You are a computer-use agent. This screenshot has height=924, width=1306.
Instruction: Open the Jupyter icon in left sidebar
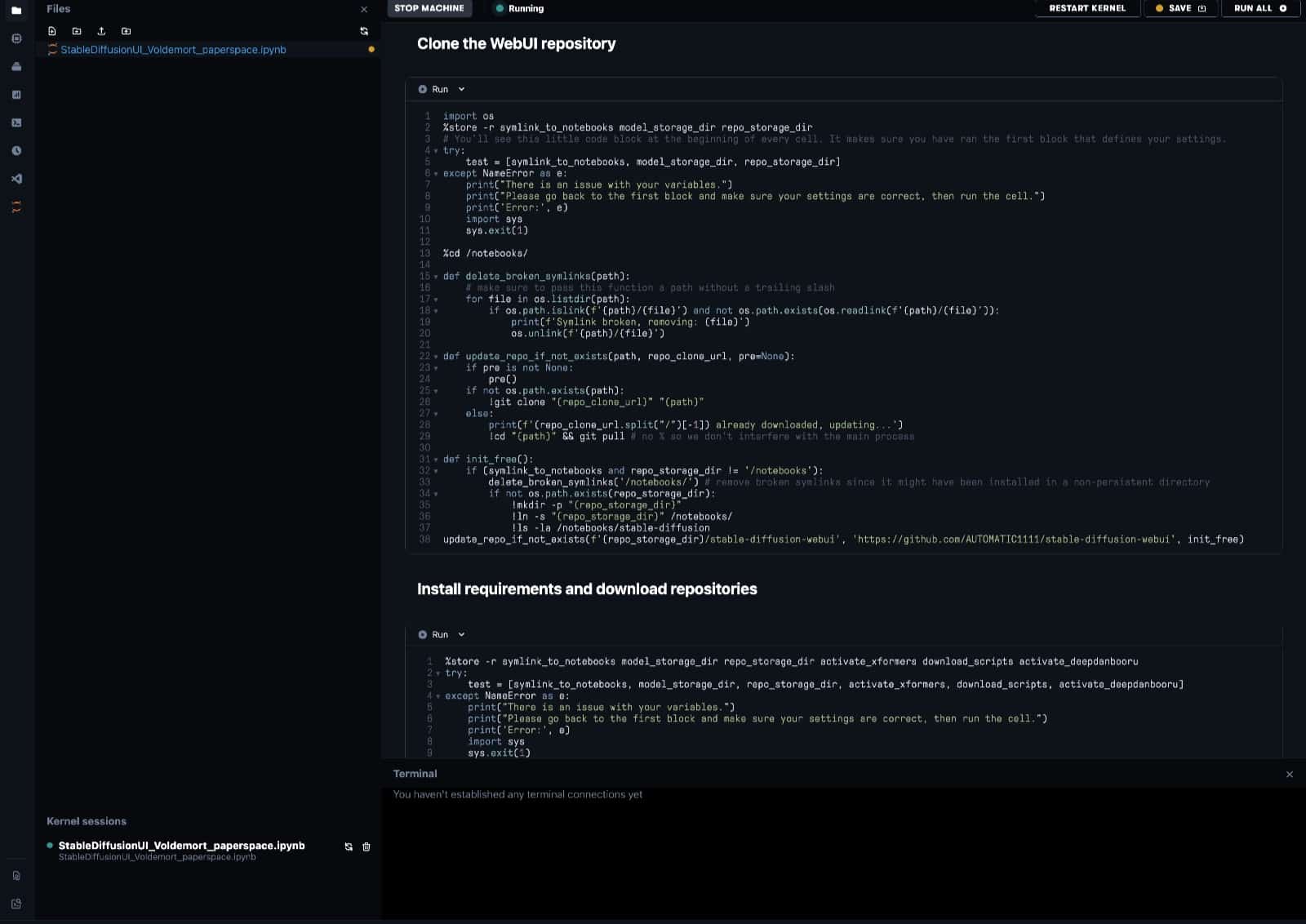pyautogui.click(x=16, y=207)
